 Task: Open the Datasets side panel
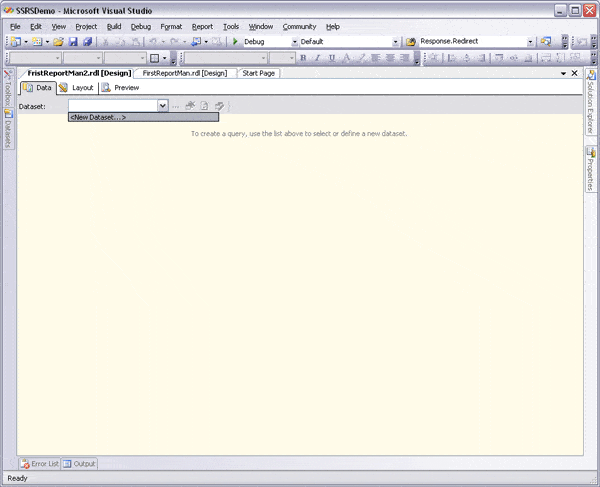(8, 129)
